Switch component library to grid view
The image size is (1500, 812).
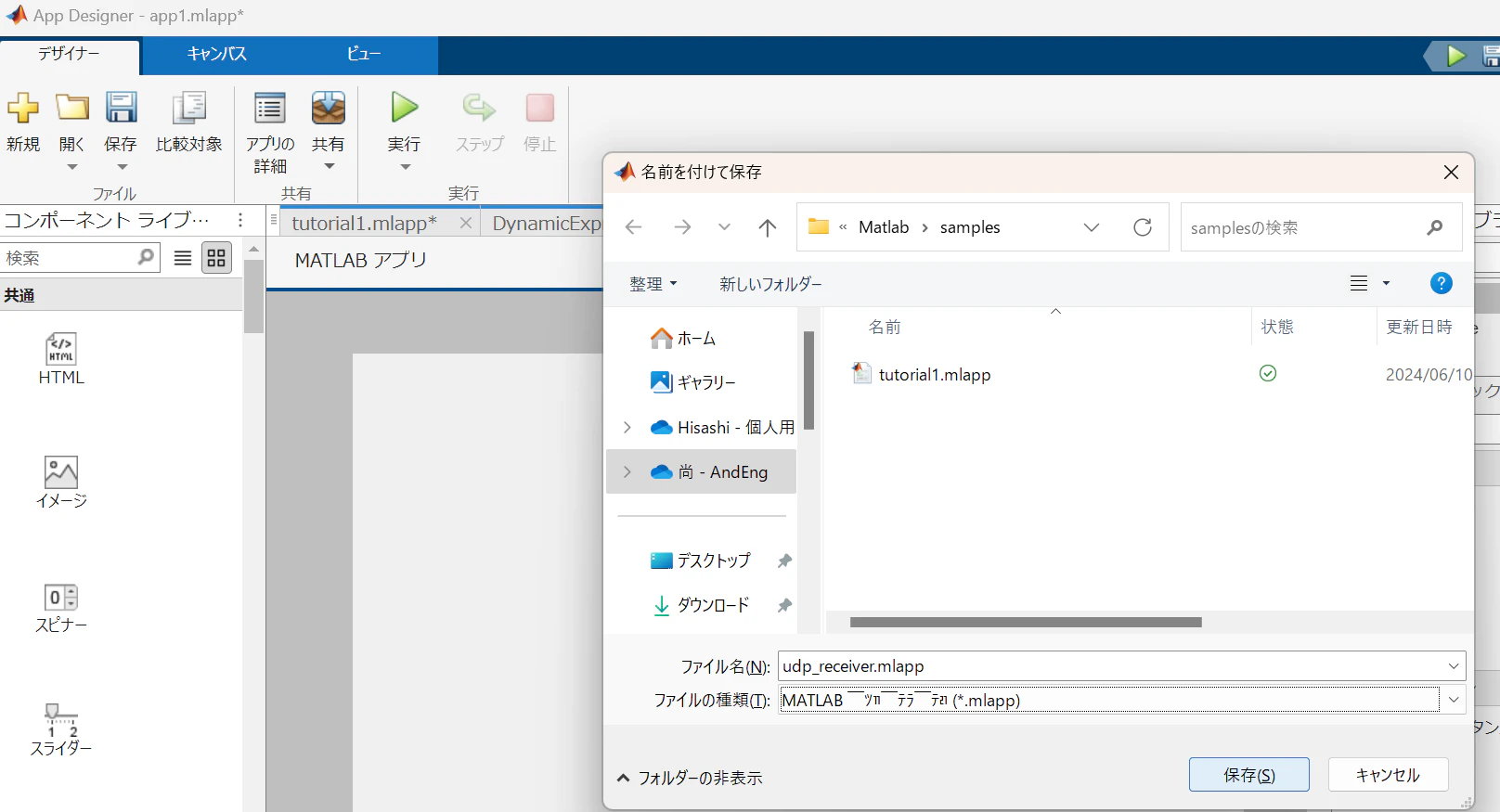coord(216,258)
